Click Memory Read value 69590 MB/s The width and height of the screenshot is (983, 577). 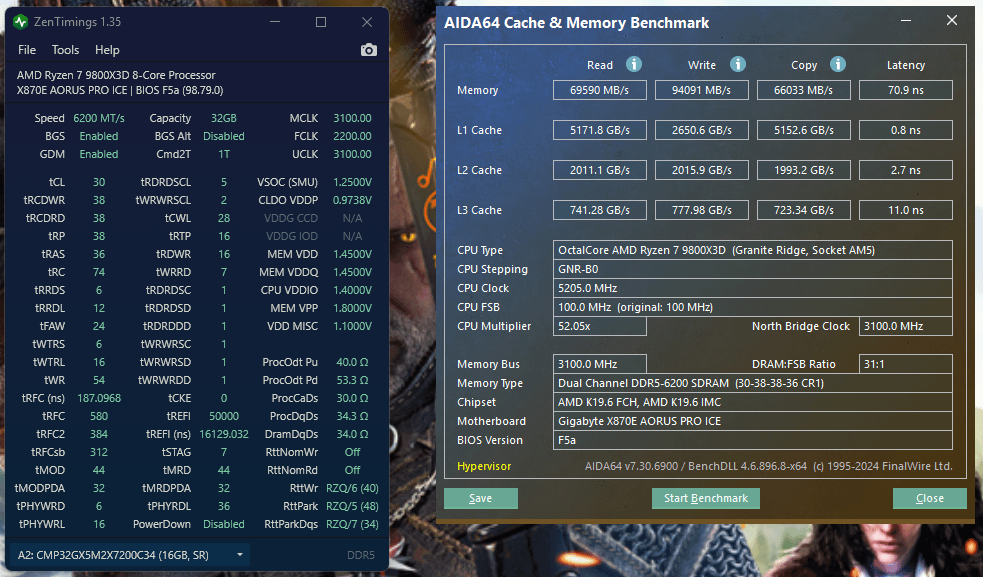599,90
